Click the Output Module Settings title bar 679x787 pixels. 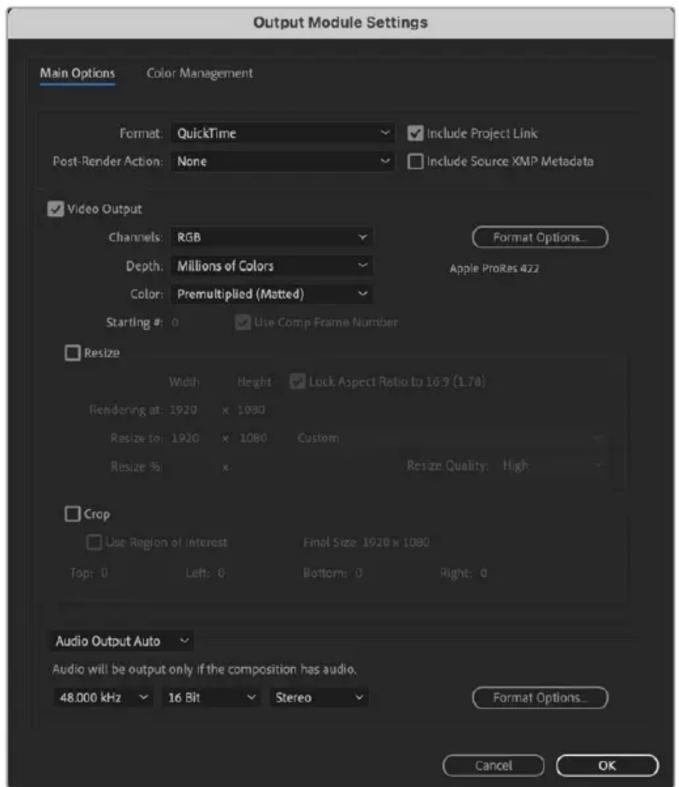(x=340, y=23)
